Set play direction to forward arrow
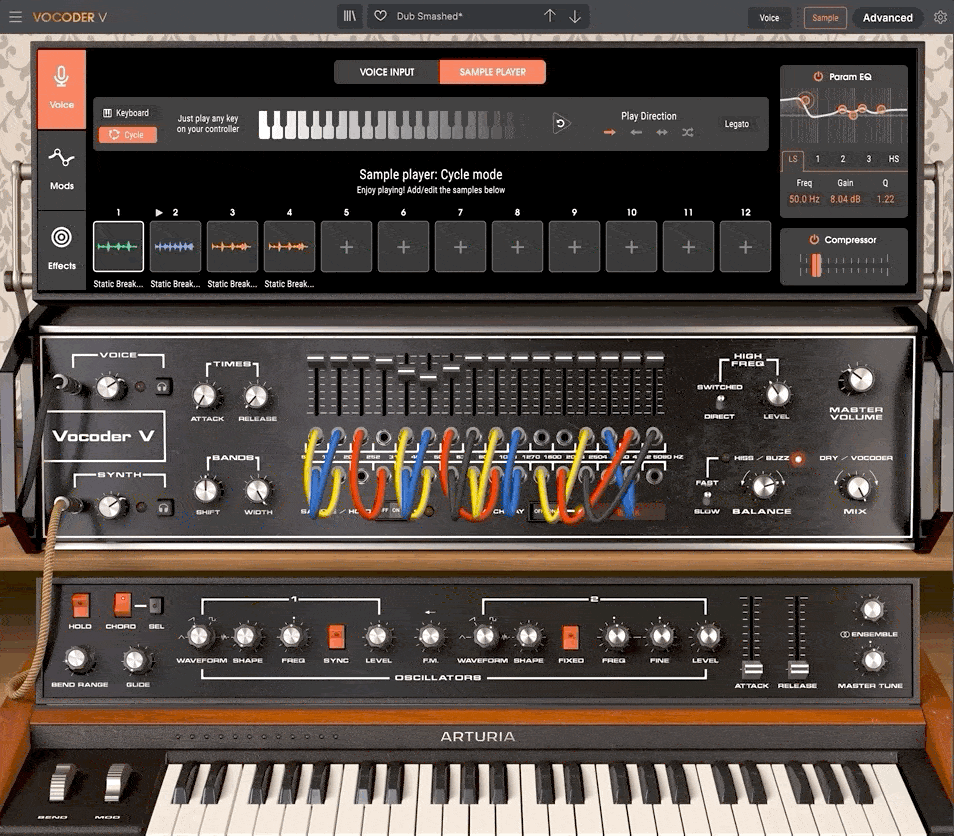The width and height of the screenshot is (954, 836). 610,132
